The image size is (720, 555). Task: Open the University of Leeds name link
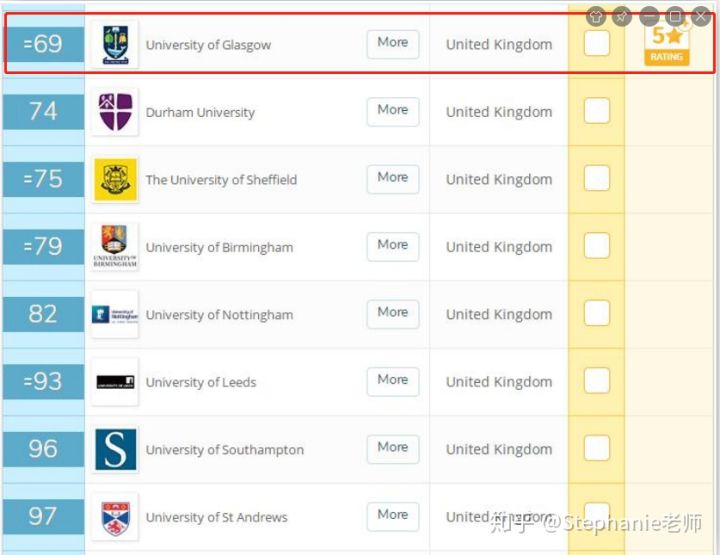click(201, 382)
